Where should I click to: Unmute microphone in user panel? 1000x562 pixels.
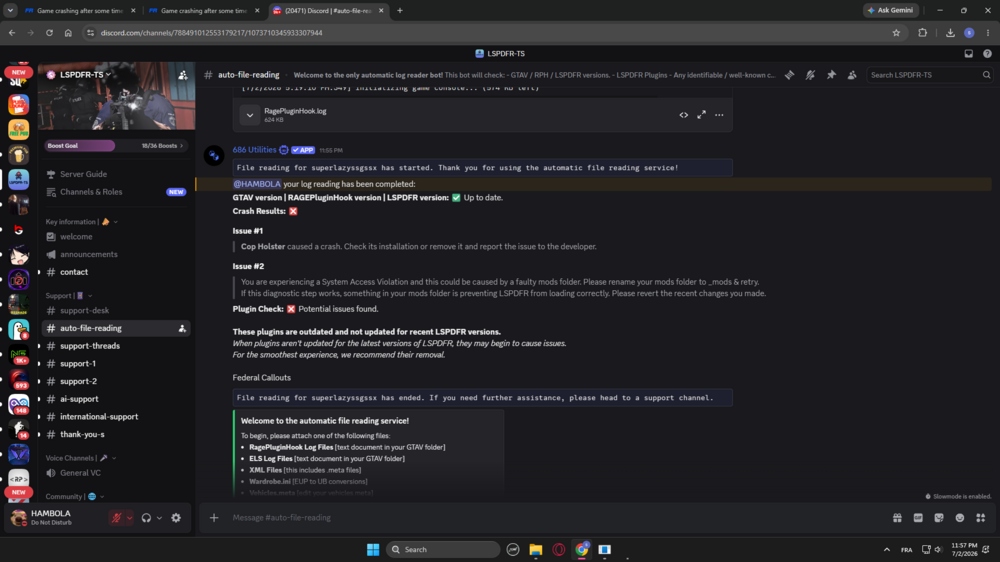[x=117, y=518]
